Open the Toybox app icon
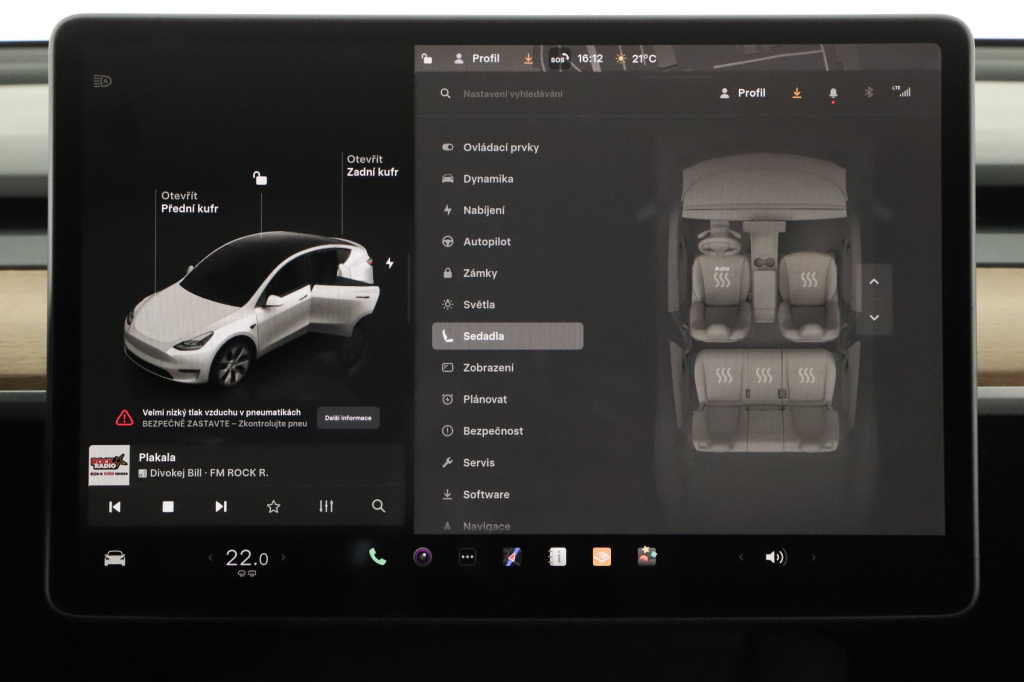This screenshot has height=682, width=1024. (647, 557)
